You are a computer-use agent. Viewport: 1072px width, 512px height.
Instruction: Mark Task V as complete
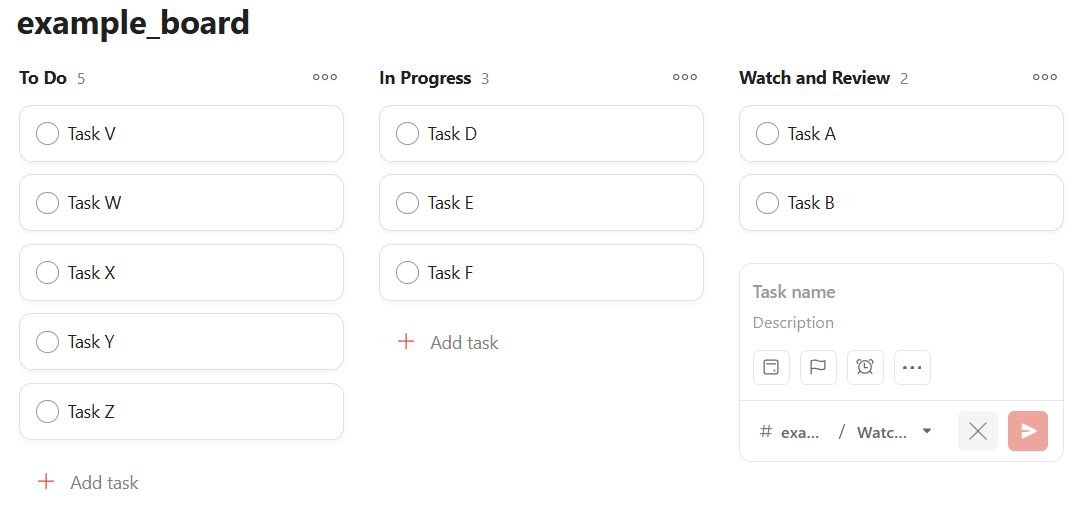click(47, 133)
